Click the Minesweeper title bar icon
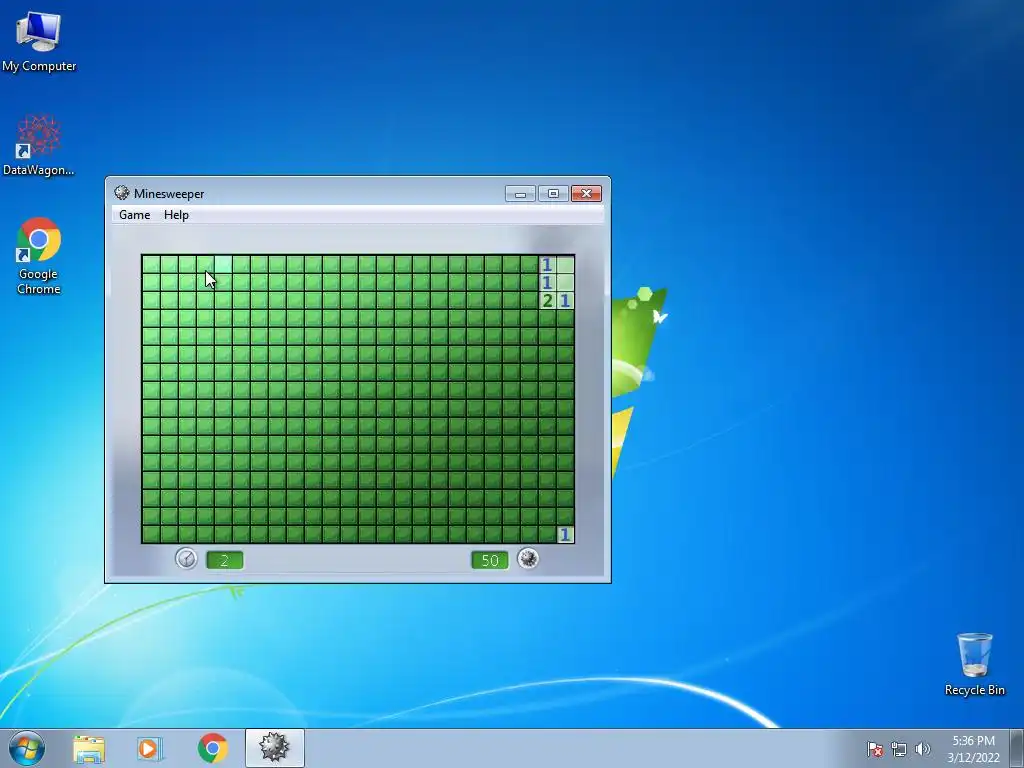The image size is (1024, 768). coord(121,193)
